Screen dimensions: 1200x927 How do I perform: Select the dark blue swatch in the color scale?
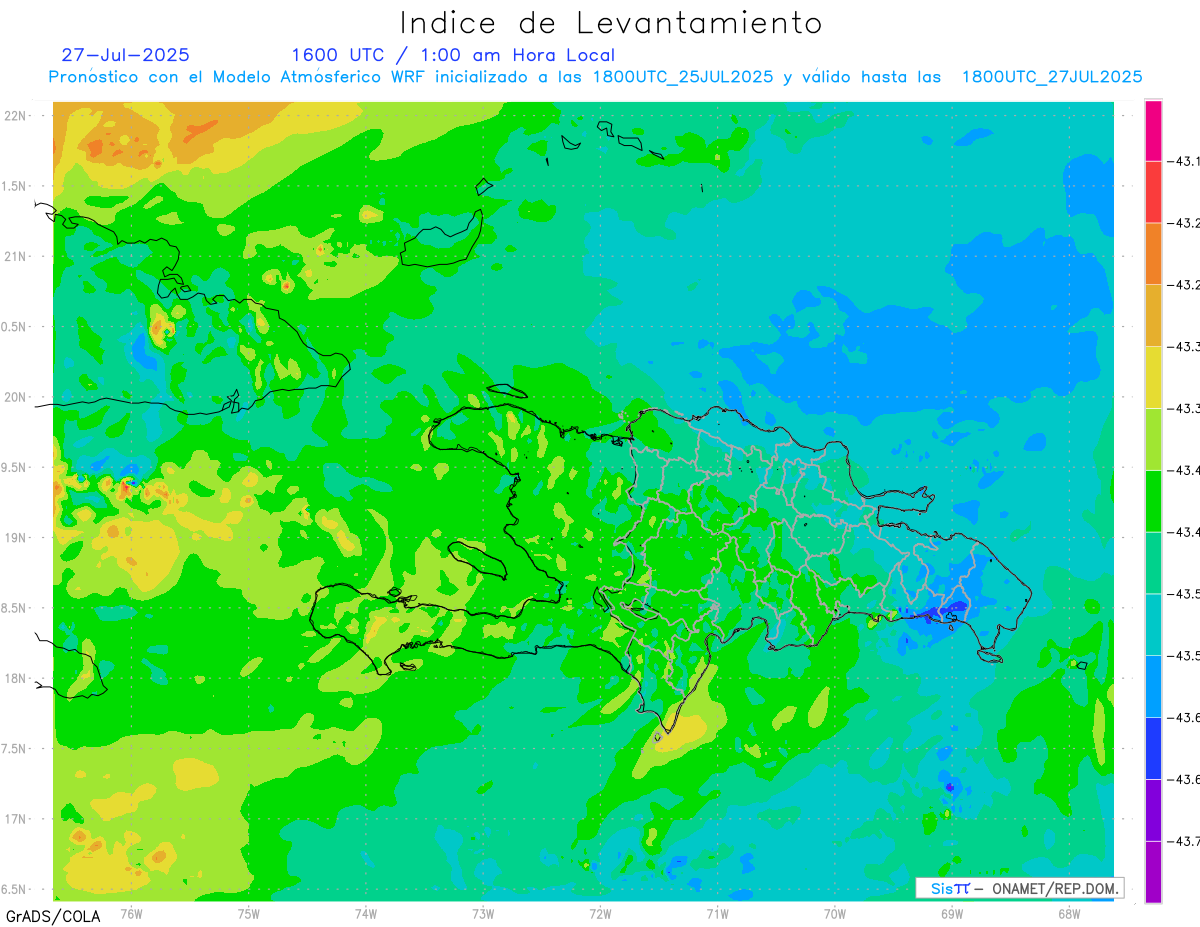coord(1153,748)
